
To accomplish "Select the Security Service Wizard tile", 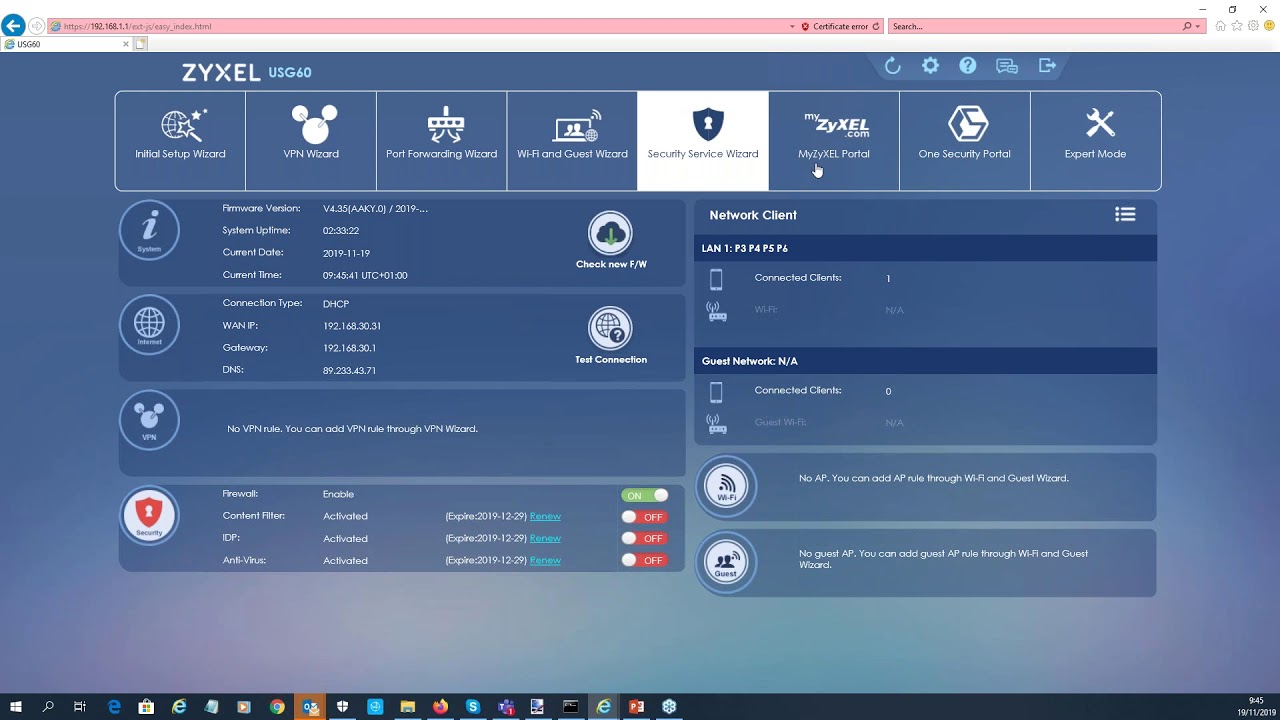I will point(703,141).
